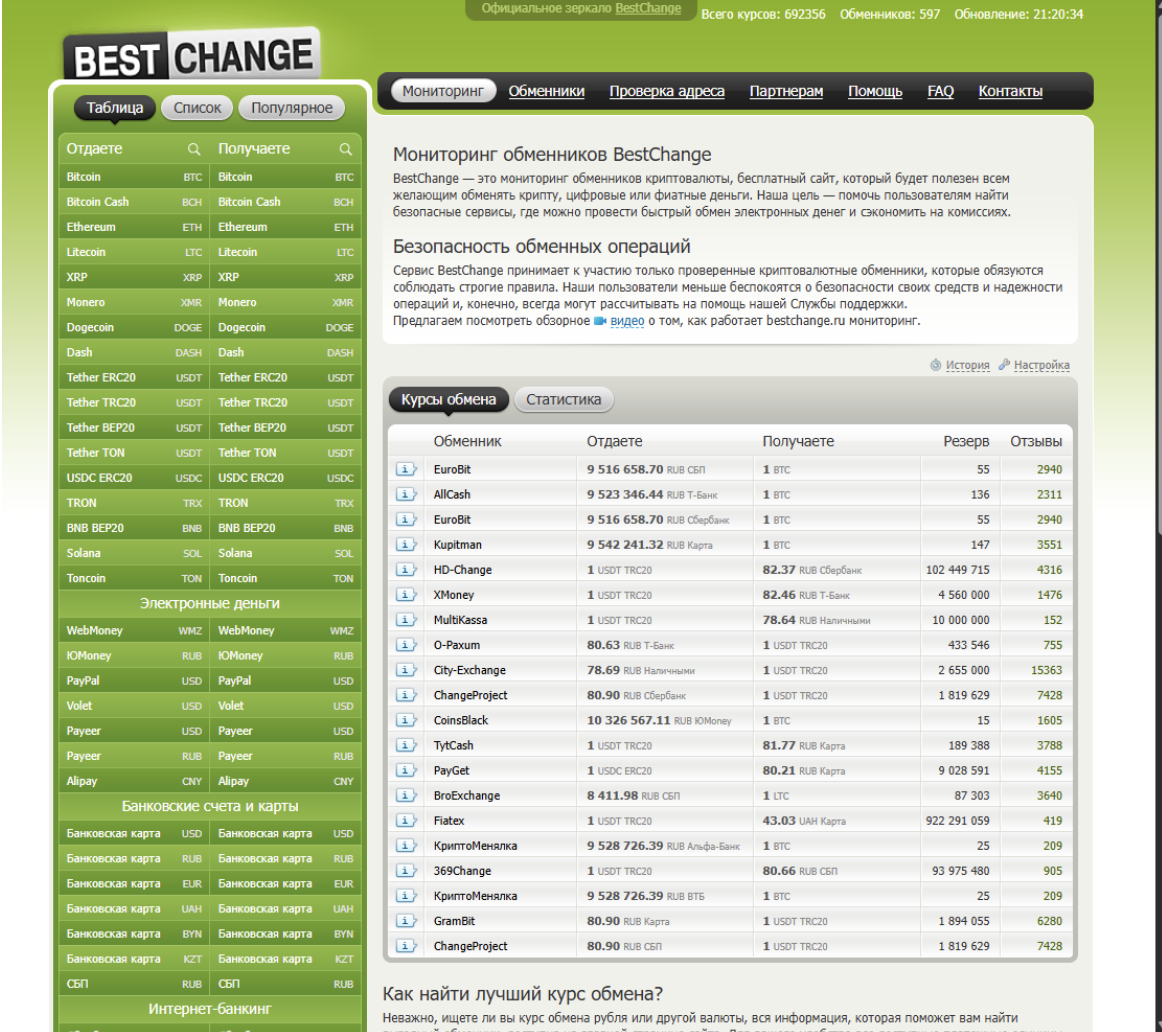Select СБП RUB in Отдаете column

(133, 984)
